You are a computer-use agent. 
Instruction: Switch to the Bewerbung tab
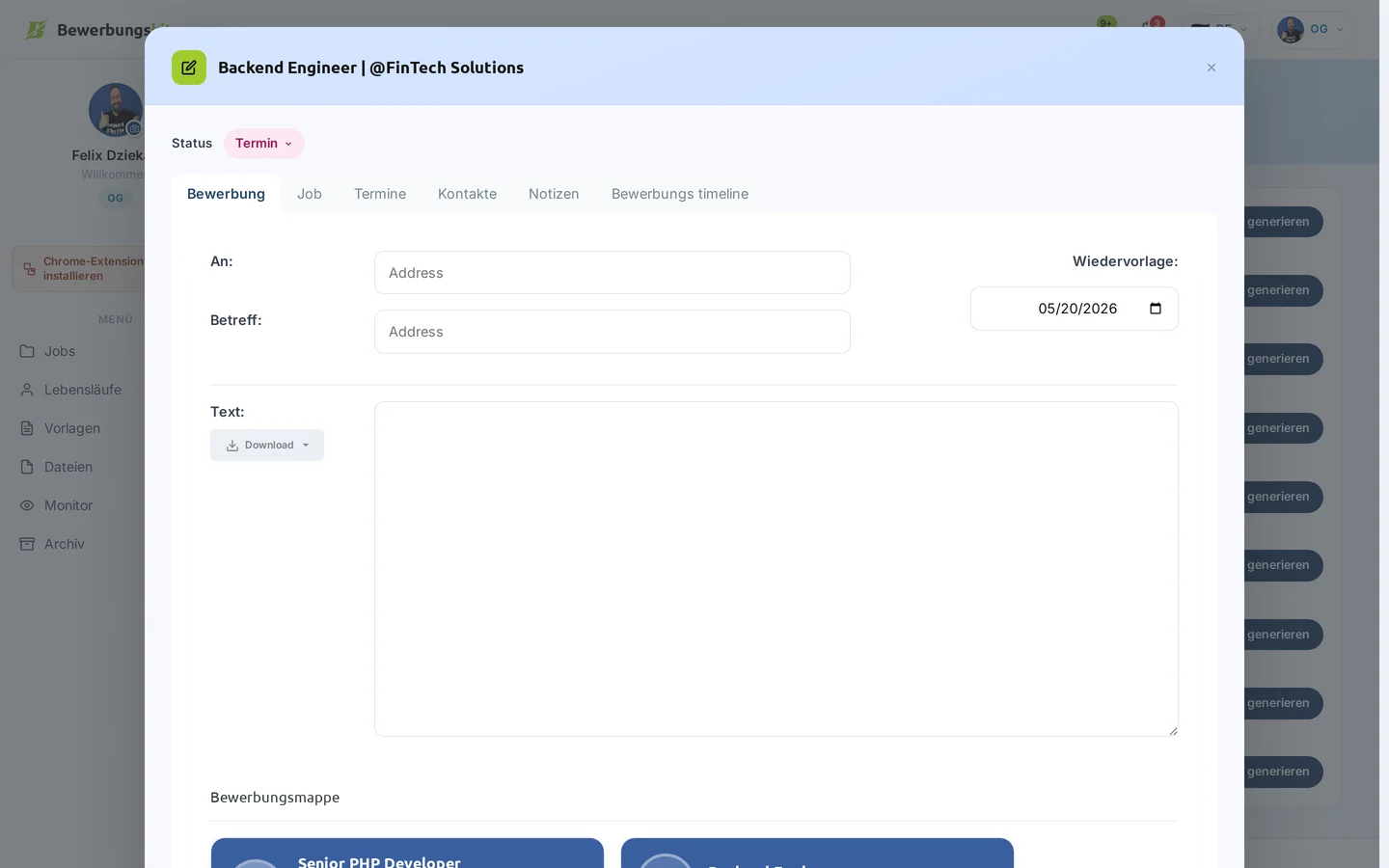pyautogui.click(x=226, y=194)
